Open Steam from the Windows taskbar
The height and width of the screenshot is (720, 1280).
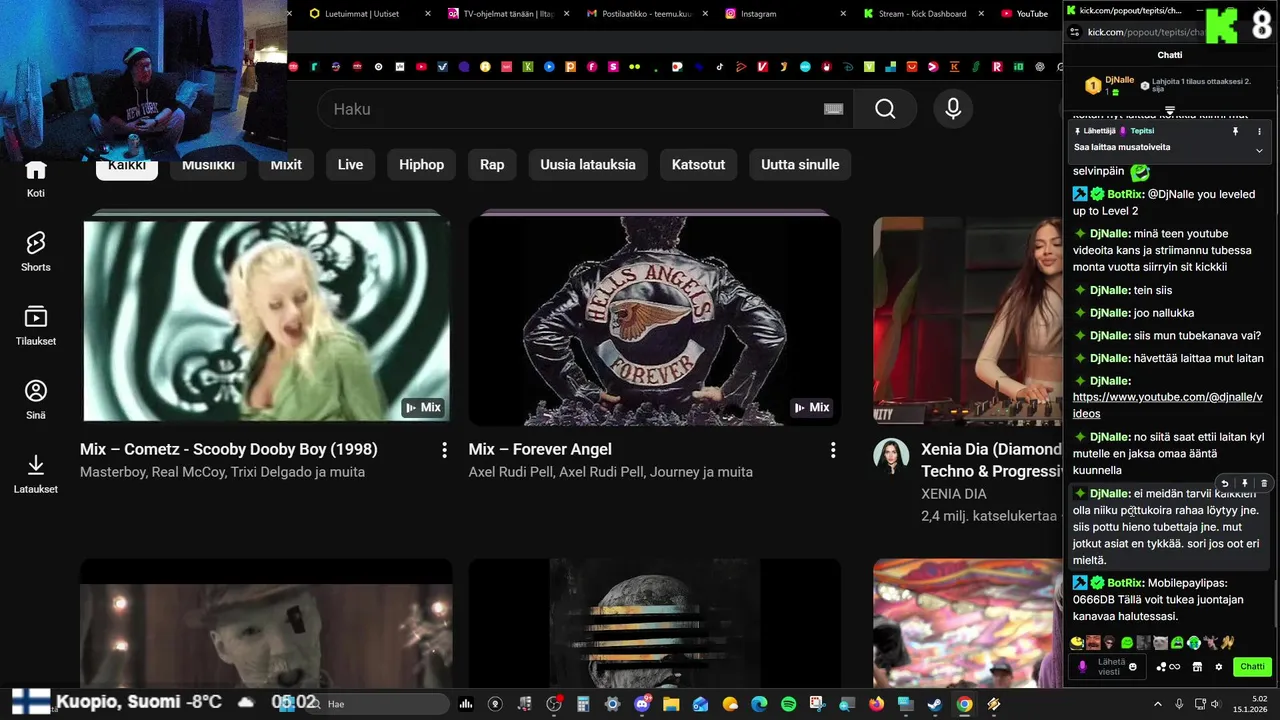(x=933, y=704)
